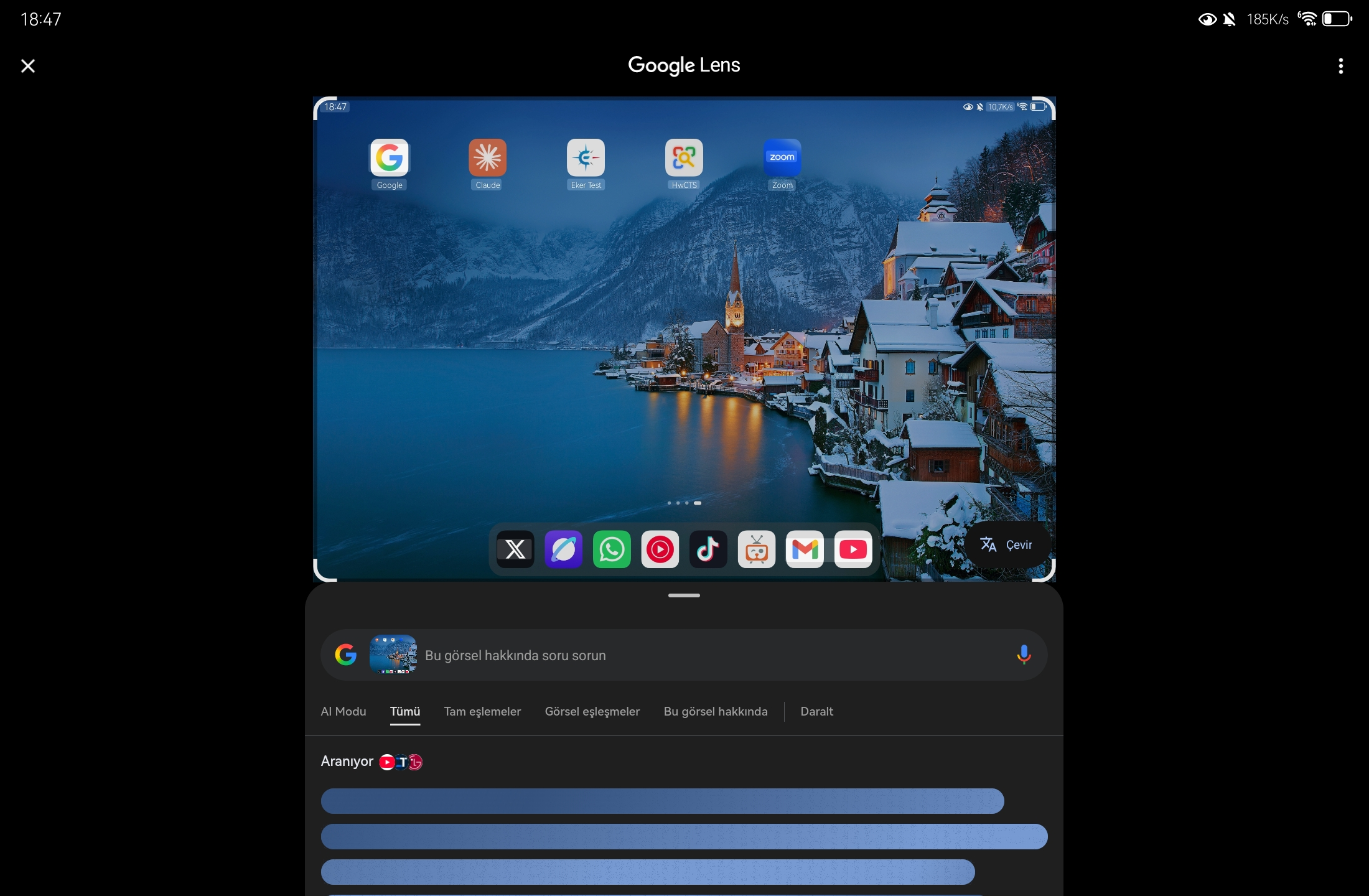The height and width of the screenshot is (896, 1369).
Task: Select the Gmail dock icon
Action: point(805,549)
